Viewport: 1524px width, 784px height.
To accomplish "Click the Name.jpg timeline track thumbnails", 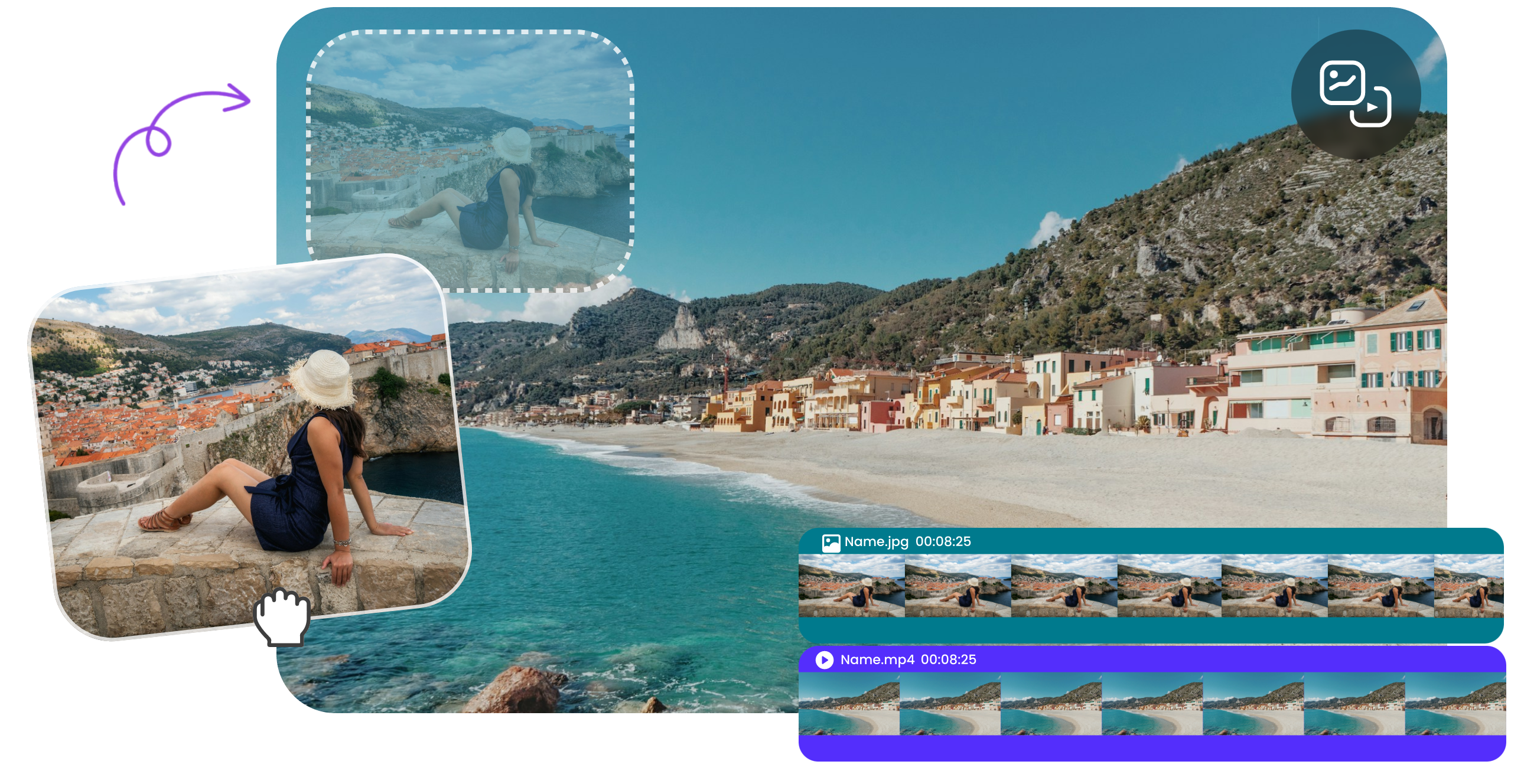I will [1151, 585].
